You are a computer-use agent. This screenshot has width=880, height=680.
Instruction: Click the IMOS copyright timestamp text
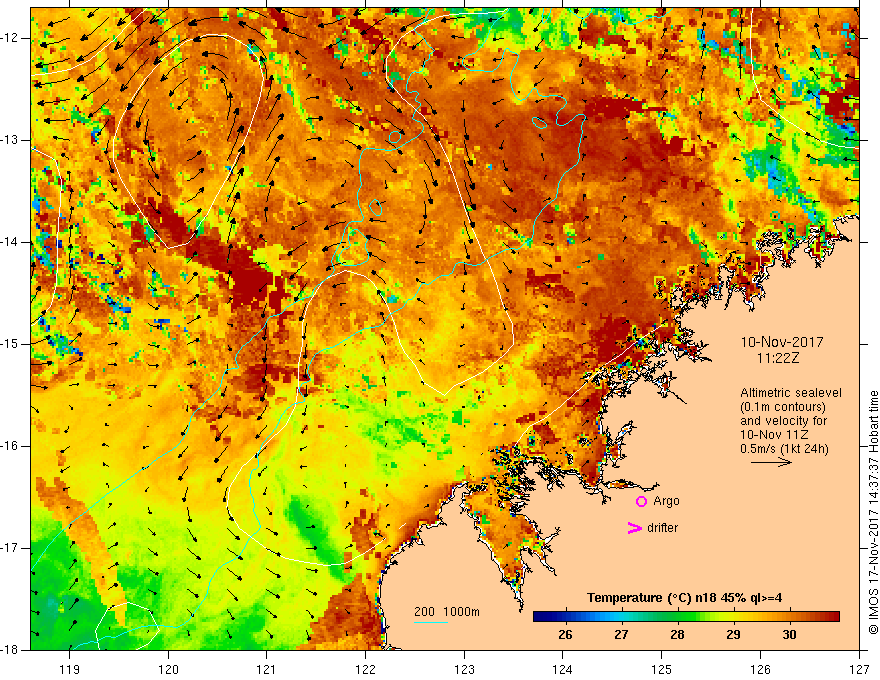tap(873, 513)
